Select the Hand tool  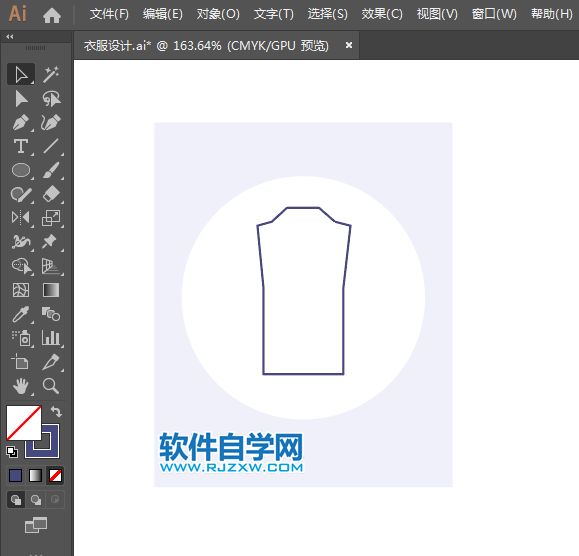click(21, 386)
